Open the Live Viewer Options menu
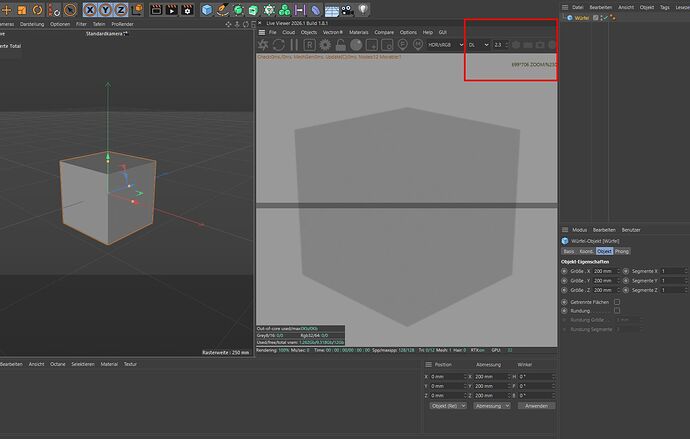Viewport: 690px width, 439px height. pos(408,33)
